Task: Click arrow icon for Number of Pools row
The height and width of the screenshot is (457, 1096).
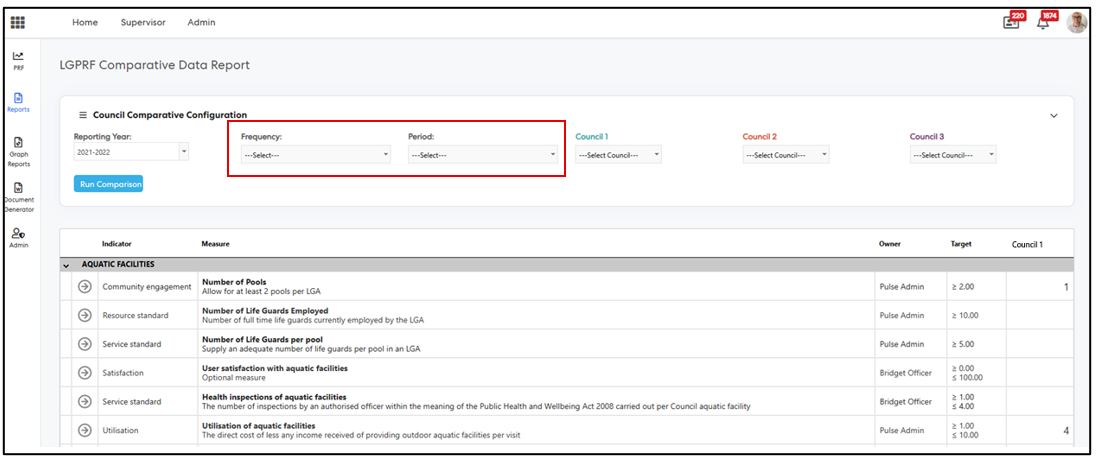Action: (85, 287)
